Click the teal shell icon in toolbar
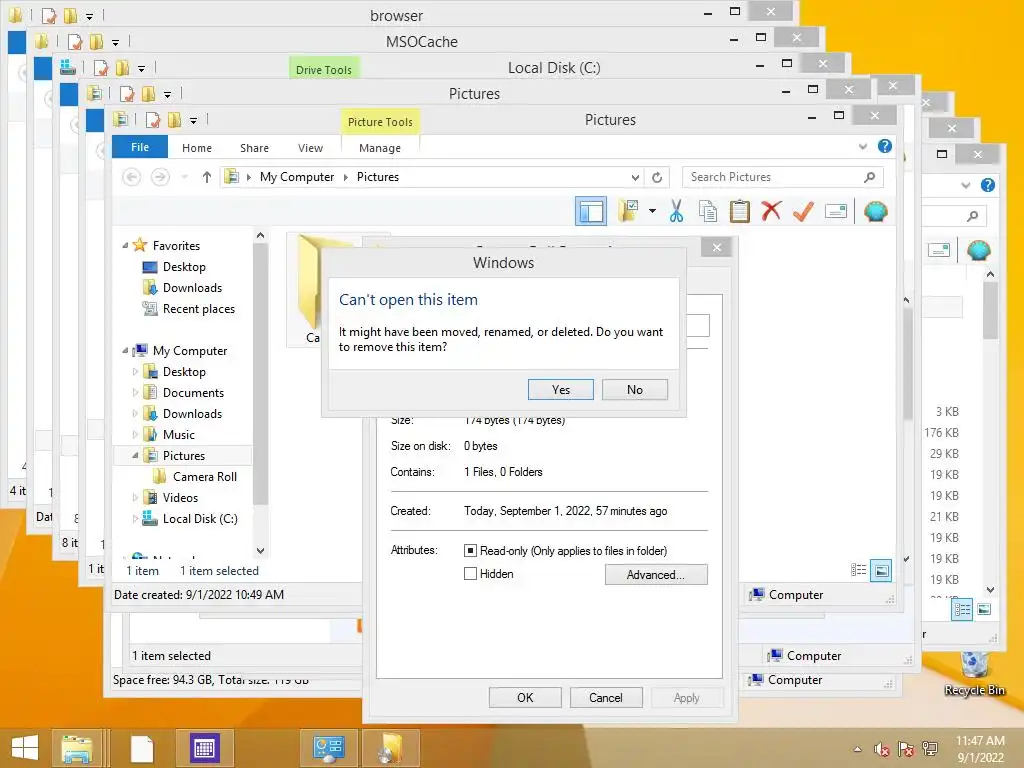 coord(875,212)
